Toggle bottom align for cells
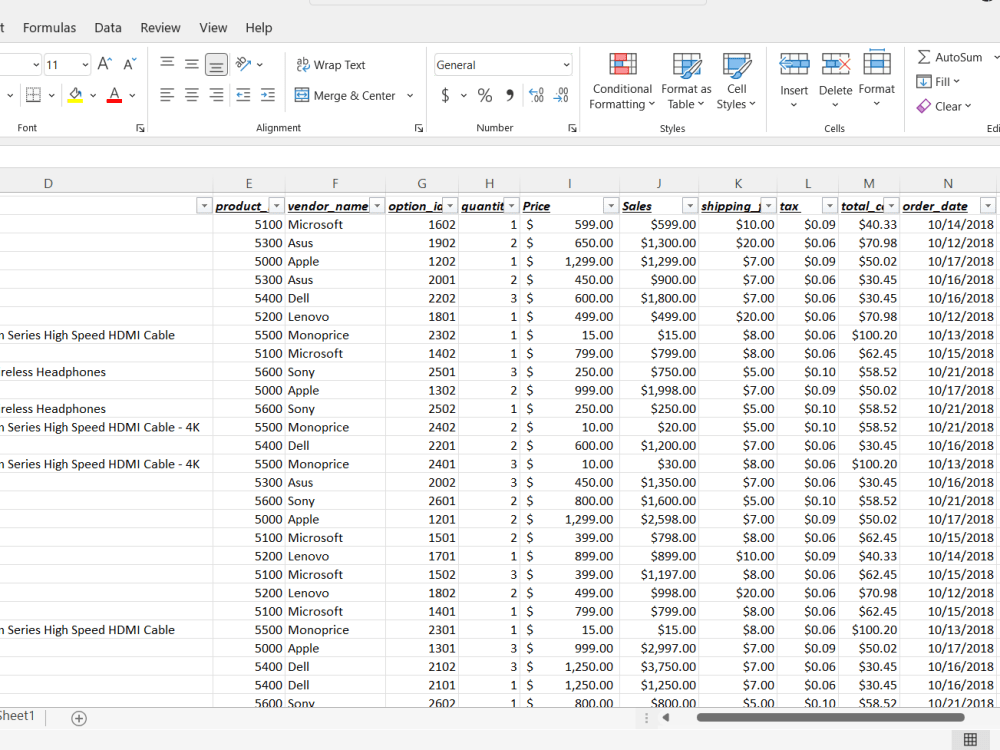This screenshot has width=1000, height=750. point(216,64)
